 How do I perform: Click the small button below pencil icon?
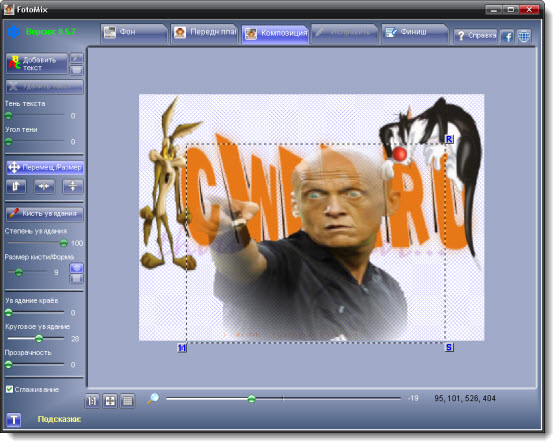76,70
